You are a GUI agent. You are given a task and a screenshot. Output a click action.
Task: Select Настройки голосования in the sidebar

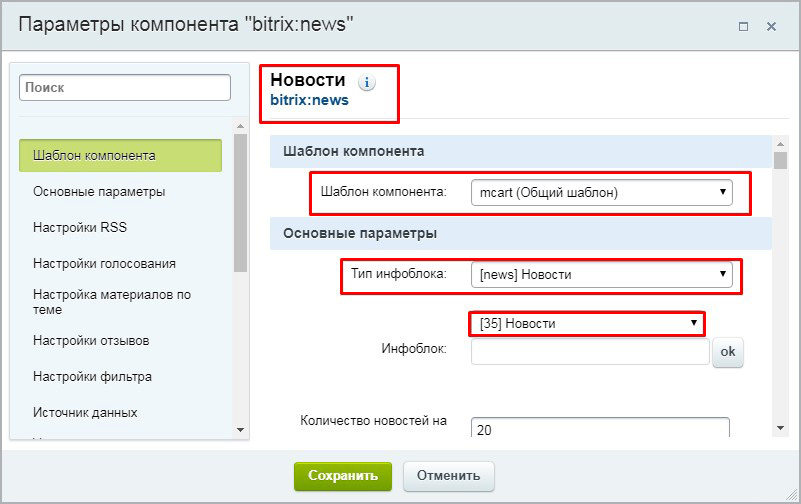pyautogui.click(x=104, y=263)
